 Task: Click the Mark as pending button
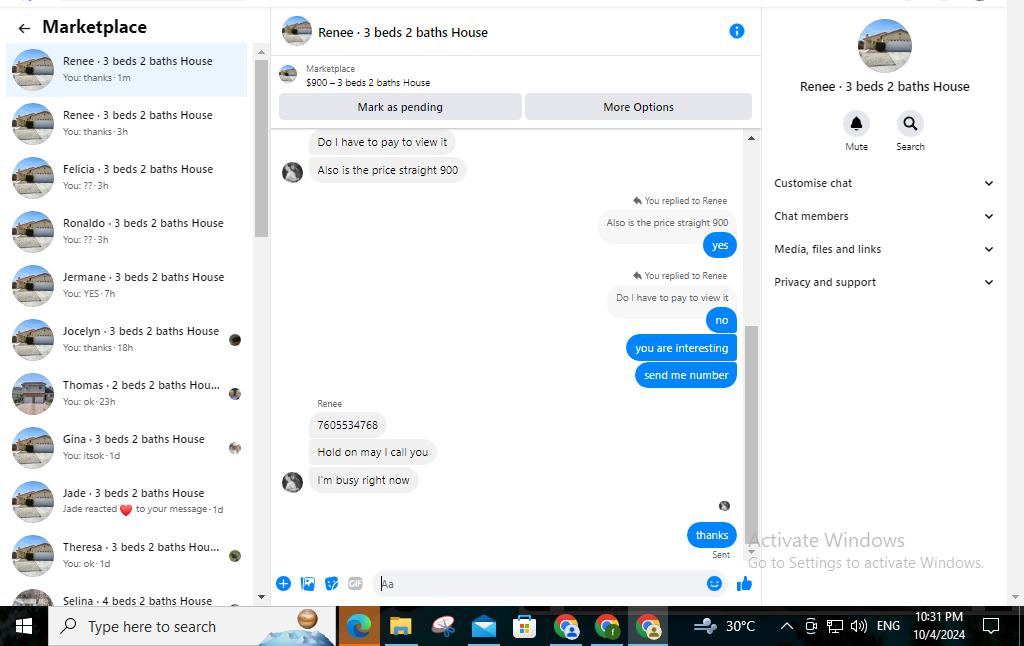click(x=400, y=106)
